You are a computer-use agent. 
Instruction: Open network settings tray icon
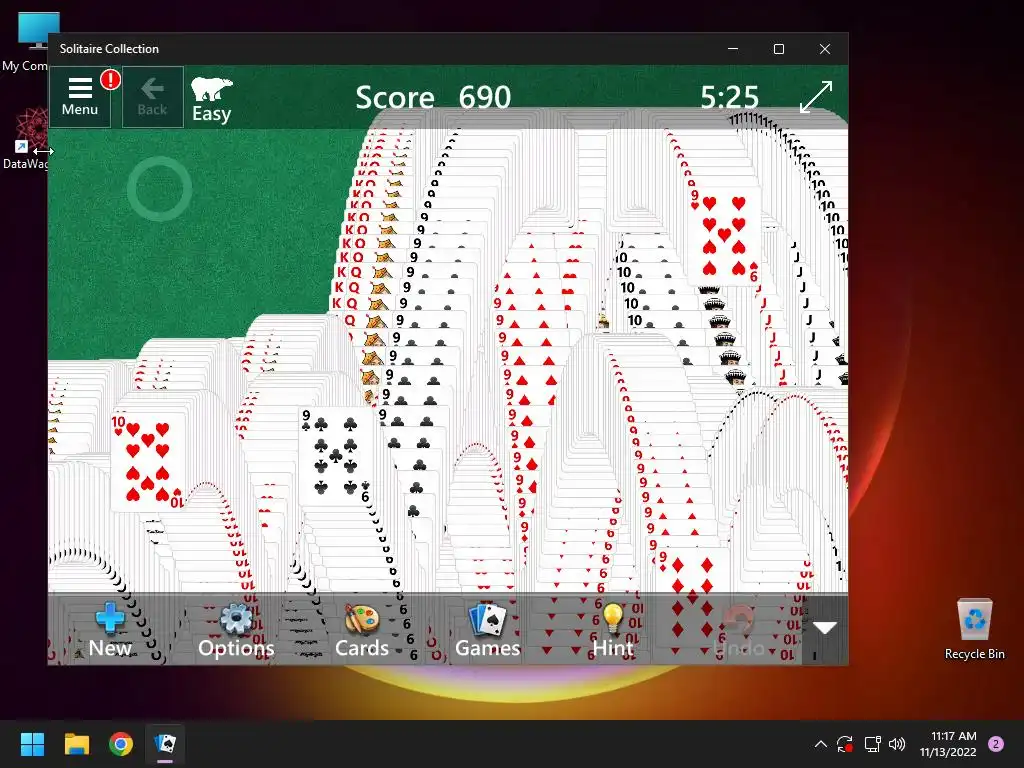tap(872, 744)
